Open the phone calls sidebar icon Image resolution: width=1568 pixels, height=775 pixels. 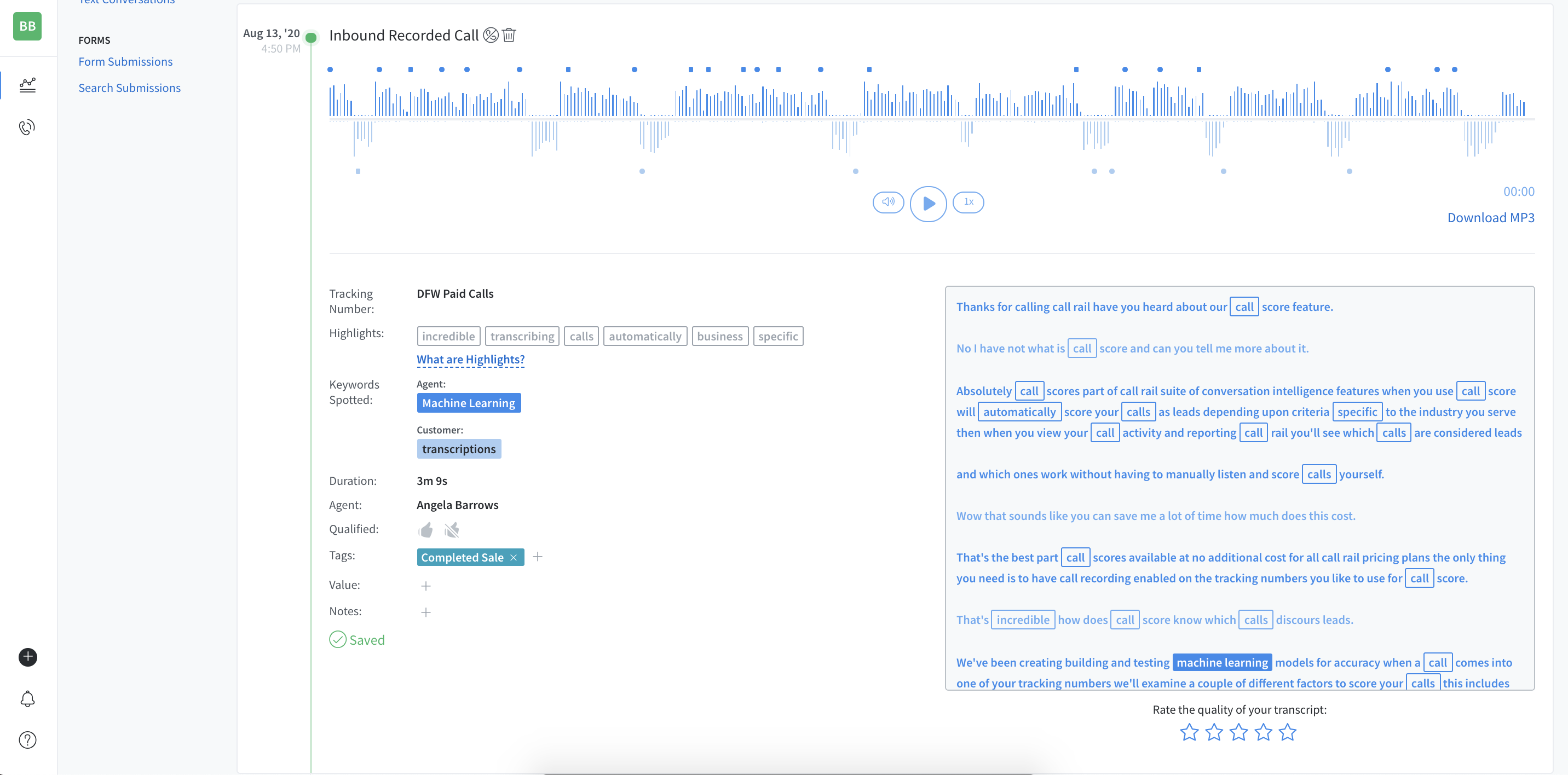click(x=27, y=127)
